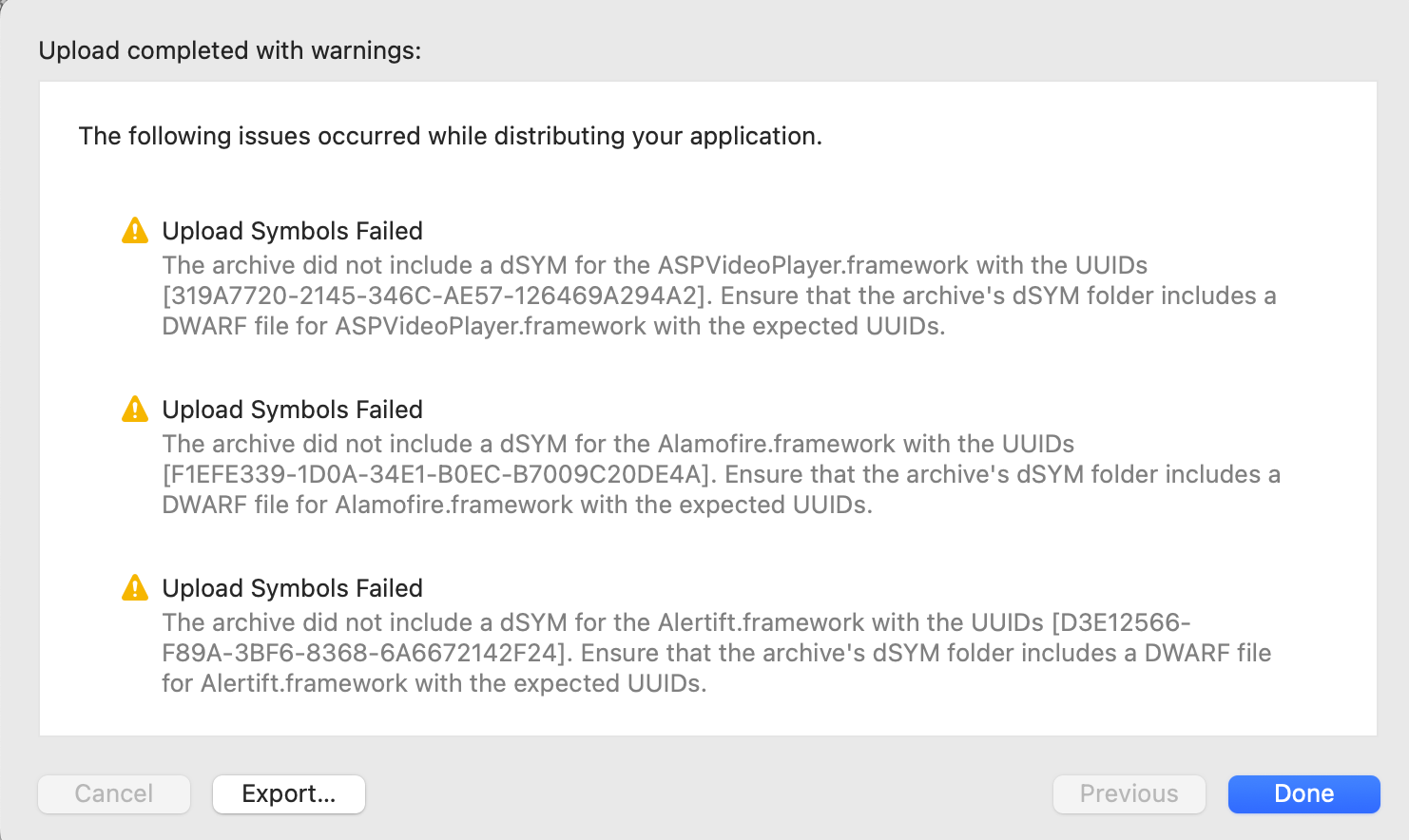Image resolution: width=1409 pixels, height=840 pixels.
Task: Click the warning icon for Alertift failure
Action: (135, 587)
